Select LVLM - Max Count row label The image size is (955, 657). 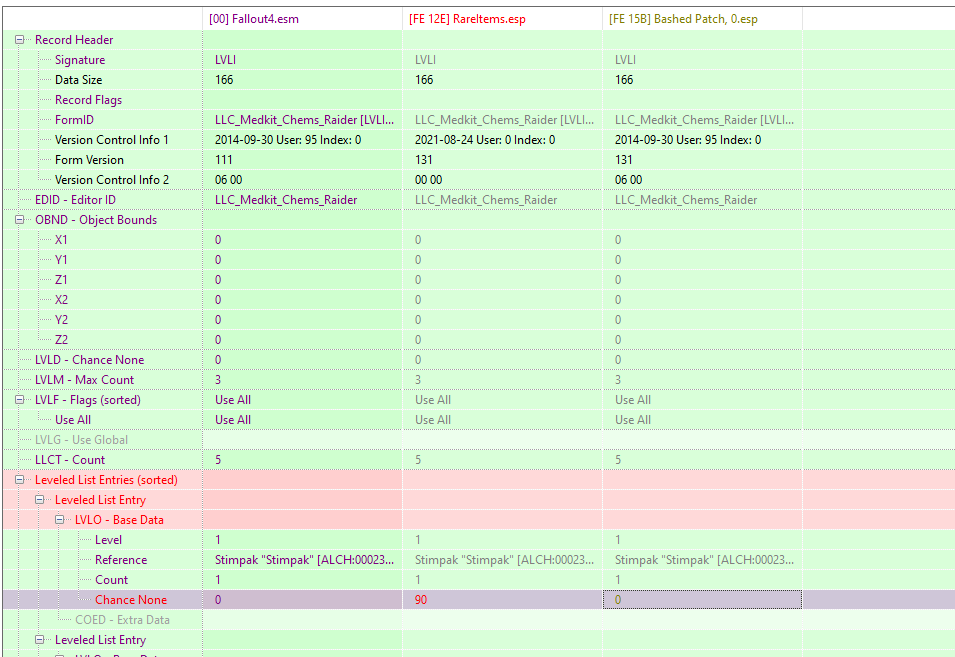(84, 380)
